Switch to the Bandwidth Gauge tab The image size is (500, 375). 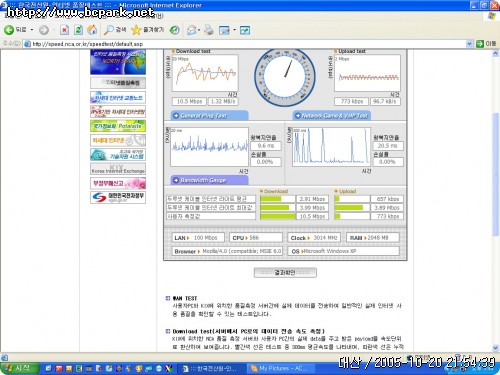[209, 180]
